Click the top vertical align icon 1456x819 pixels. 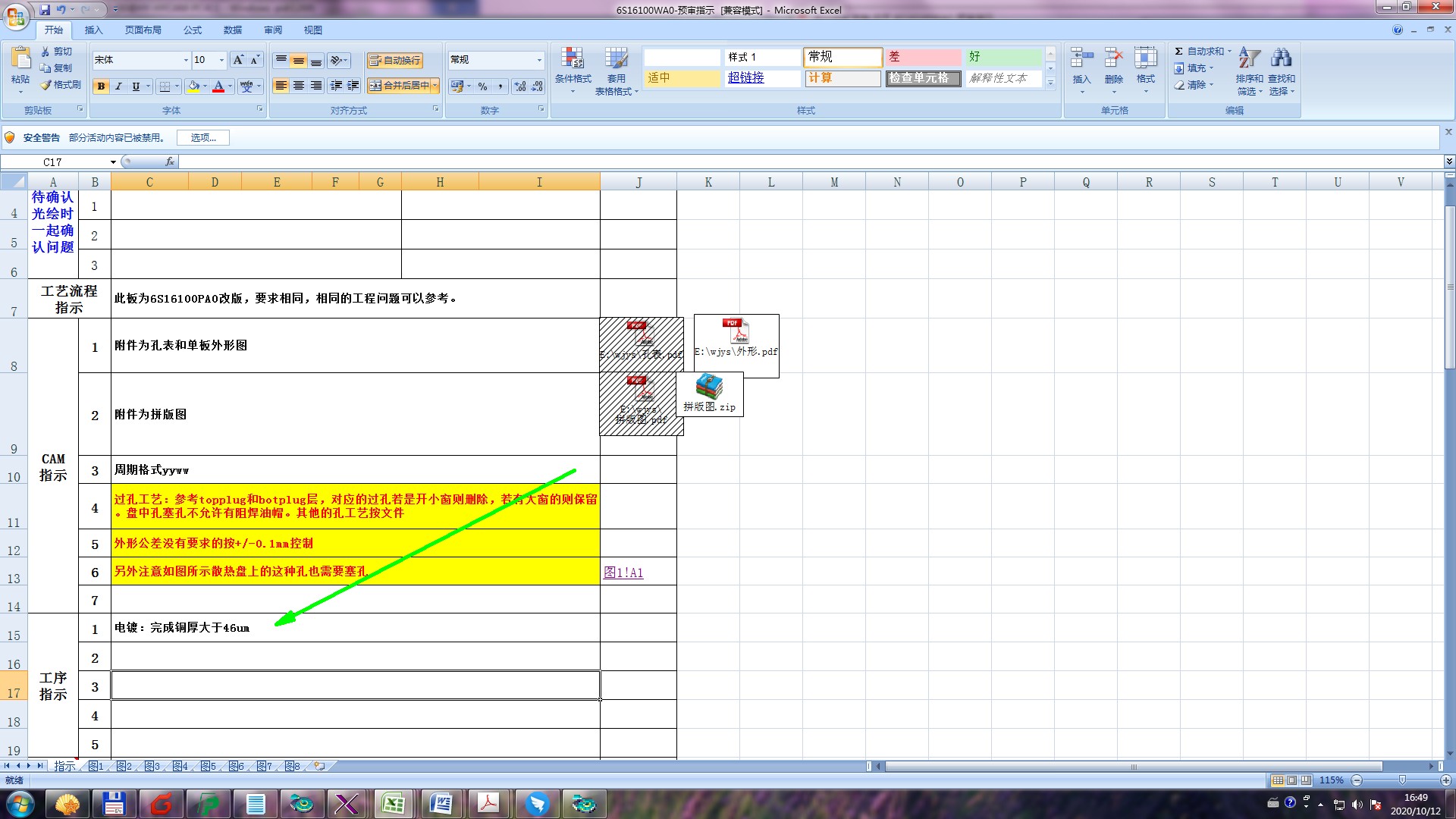pos(281,60)
